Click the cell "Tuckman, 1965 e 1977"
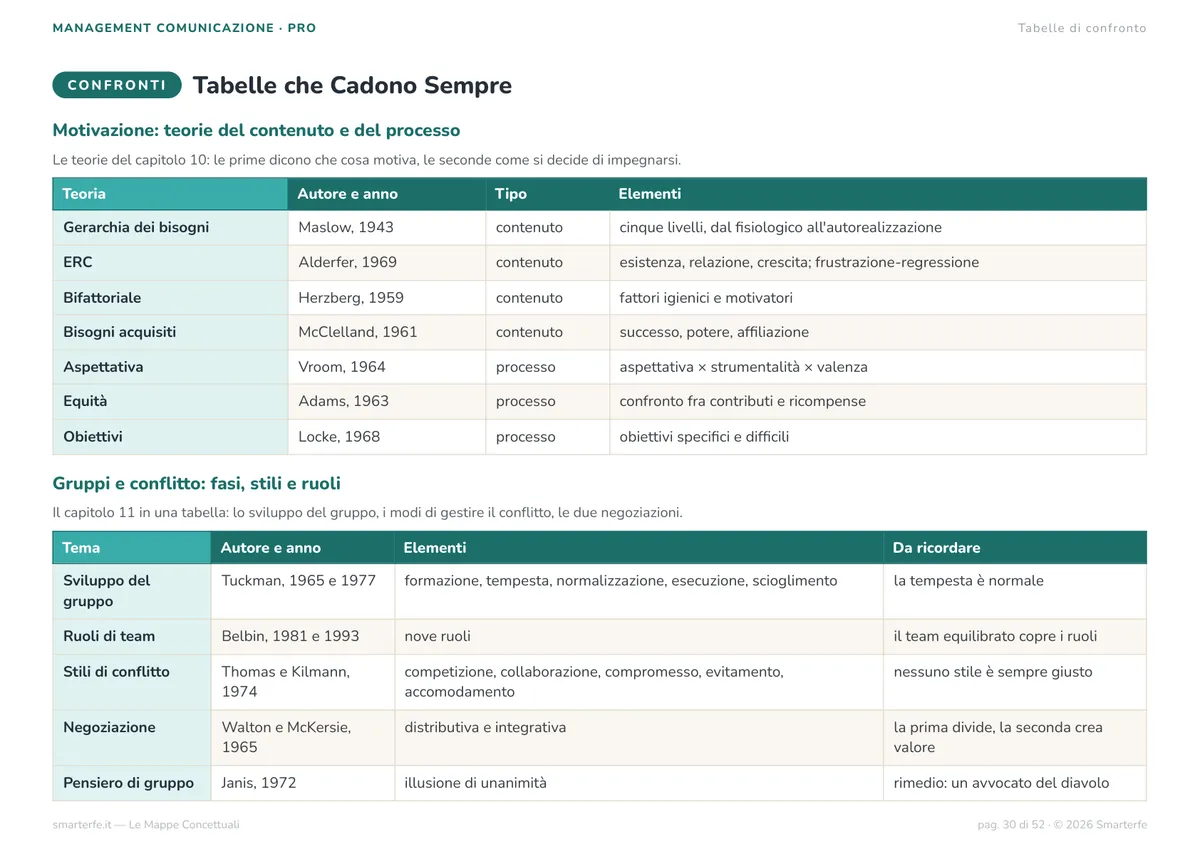Screen dimensions: 1200x849 point(303,591)
